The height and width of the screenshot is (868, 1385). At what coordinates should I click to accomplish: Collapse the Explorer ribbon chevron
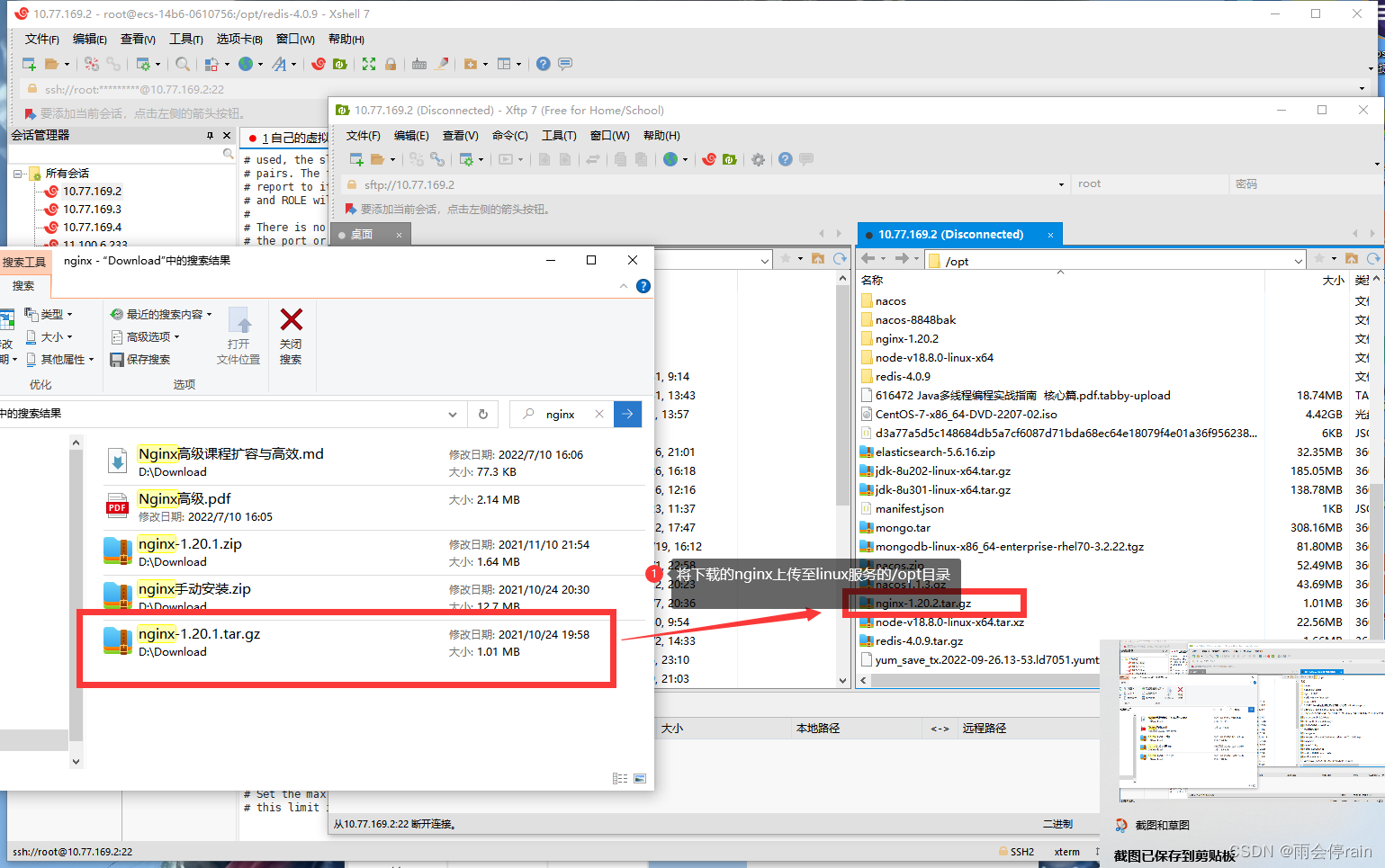(x=624, y=286)
